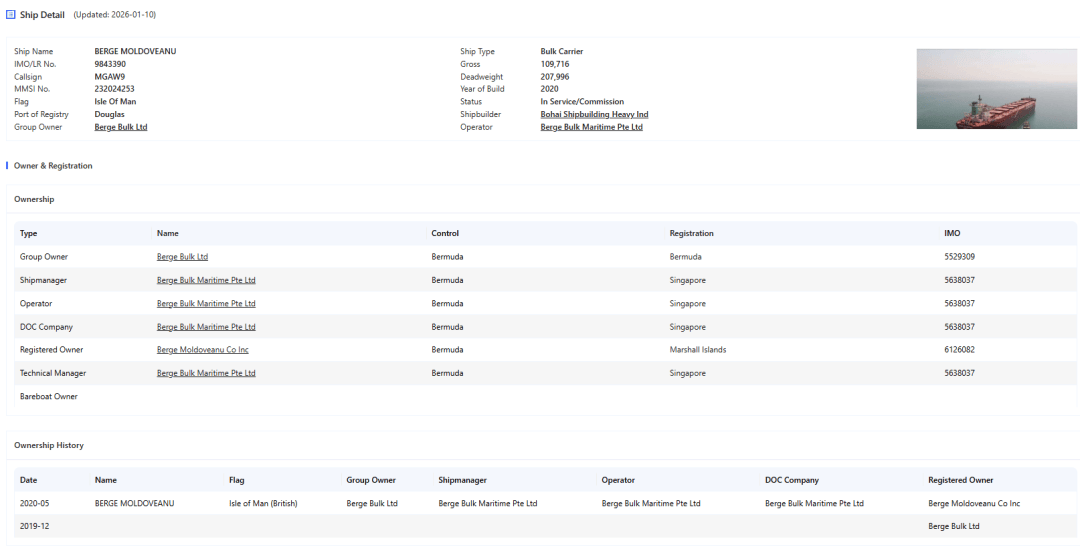Open DOC Company row company link
Viewport: 1080px width, 547px height.
[x=206, y=327]
